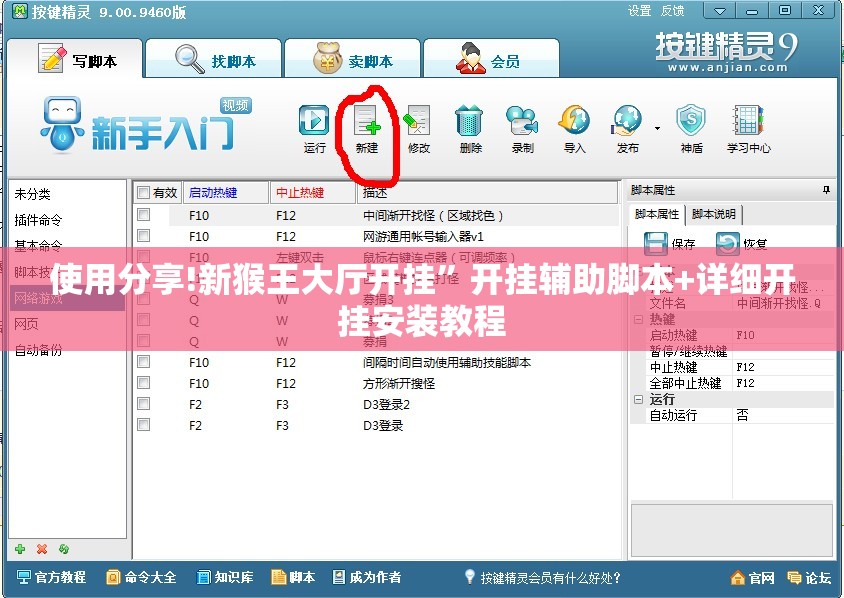Open 反馈 in the title bar
This screenshot has width=844, height=598.
[672, 10]
